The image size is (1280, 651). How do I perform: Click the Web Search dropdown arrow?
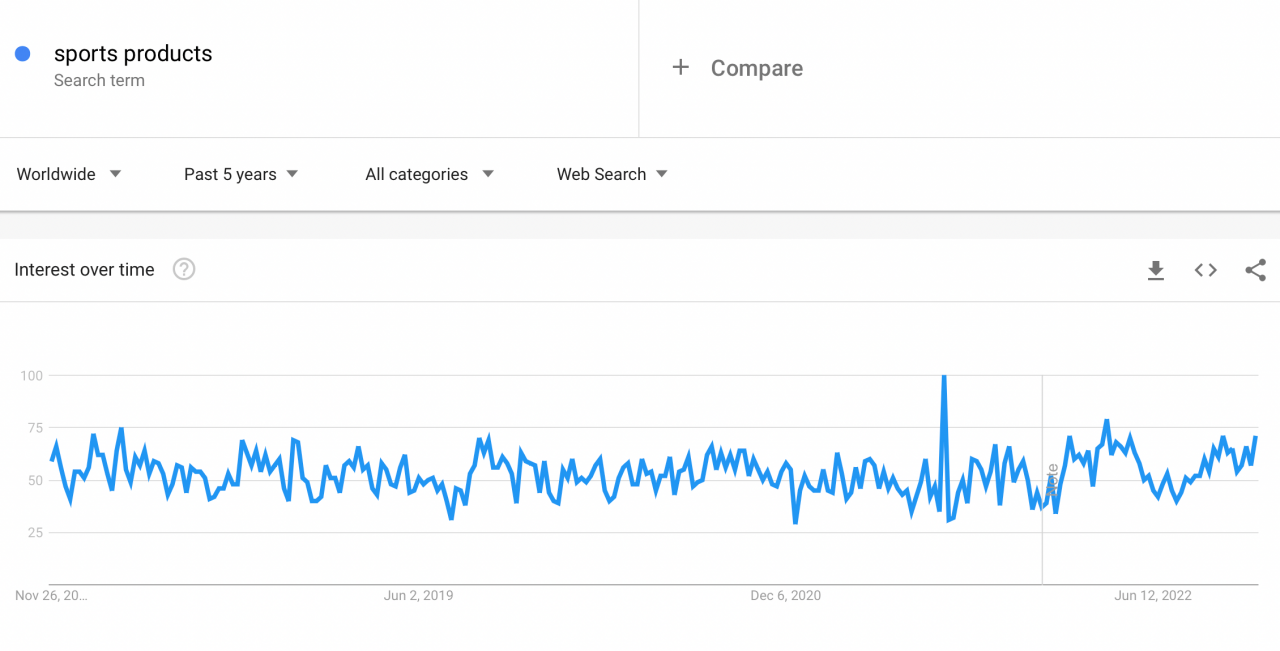click(x=662, y=174)
